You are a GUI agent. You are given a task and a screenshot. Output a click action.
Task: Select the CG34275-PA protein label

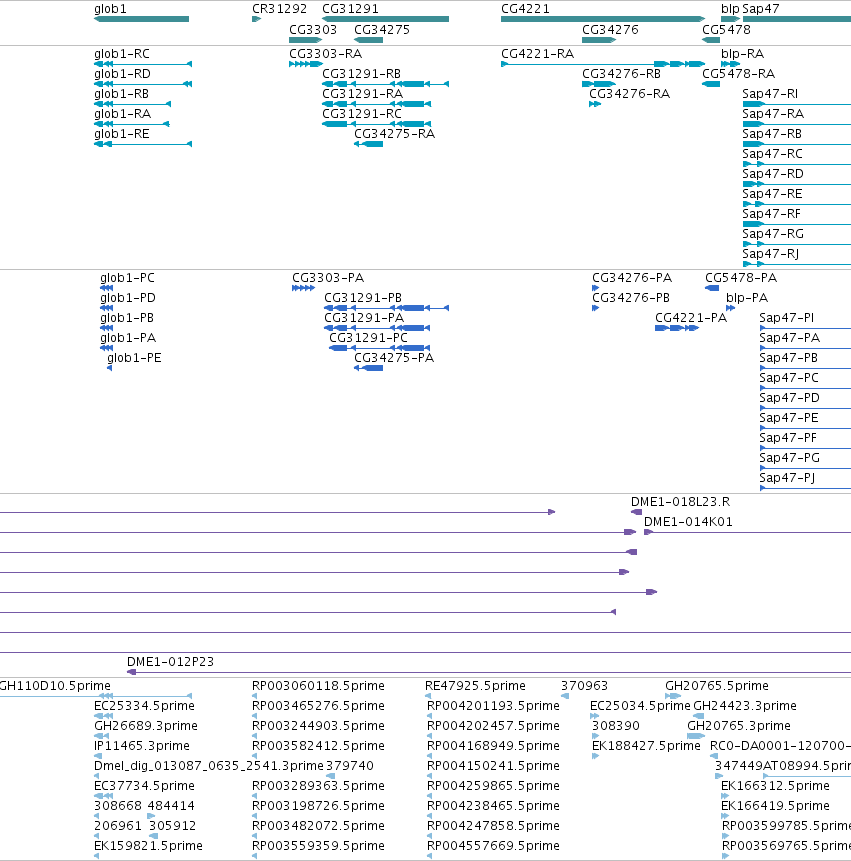click(394, 358)
